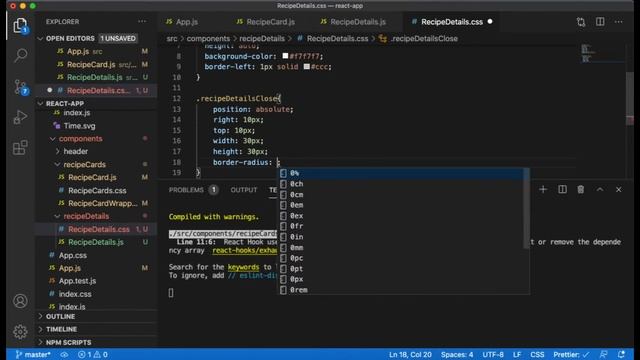The width and height of the screenshot is (640, 360).
Task: Click the feedback icon in status bar
Action: 603,354
